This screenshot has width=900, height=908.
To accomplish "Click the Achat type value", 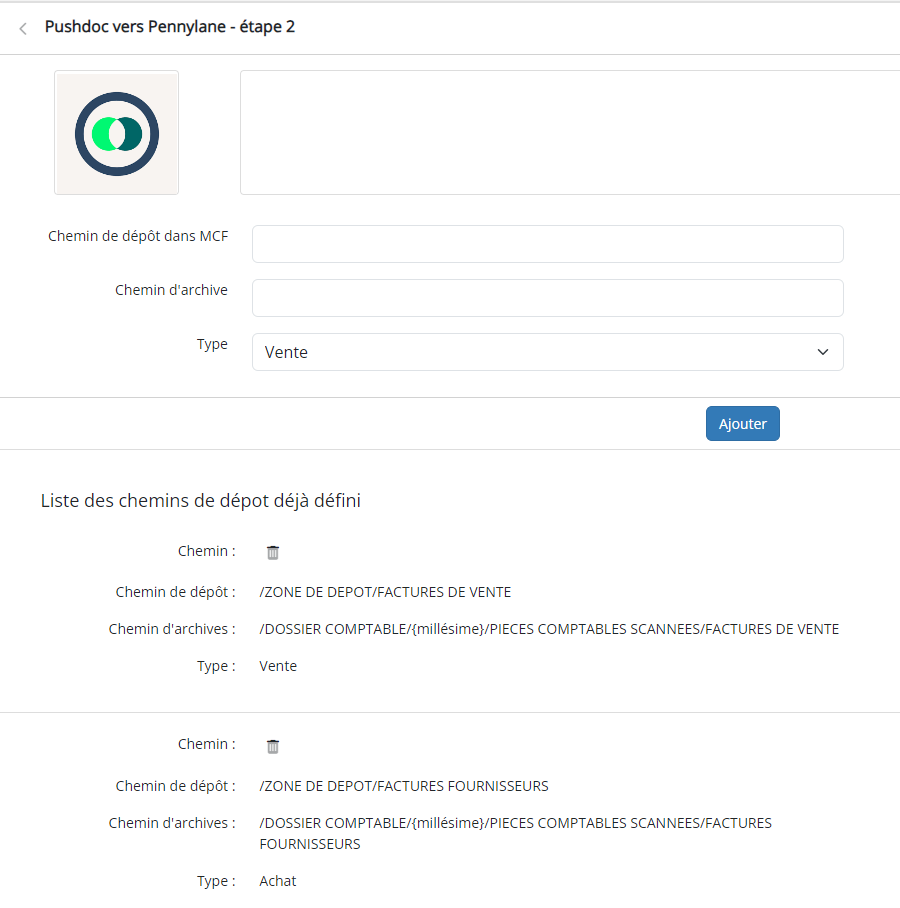I will point(278,881).
